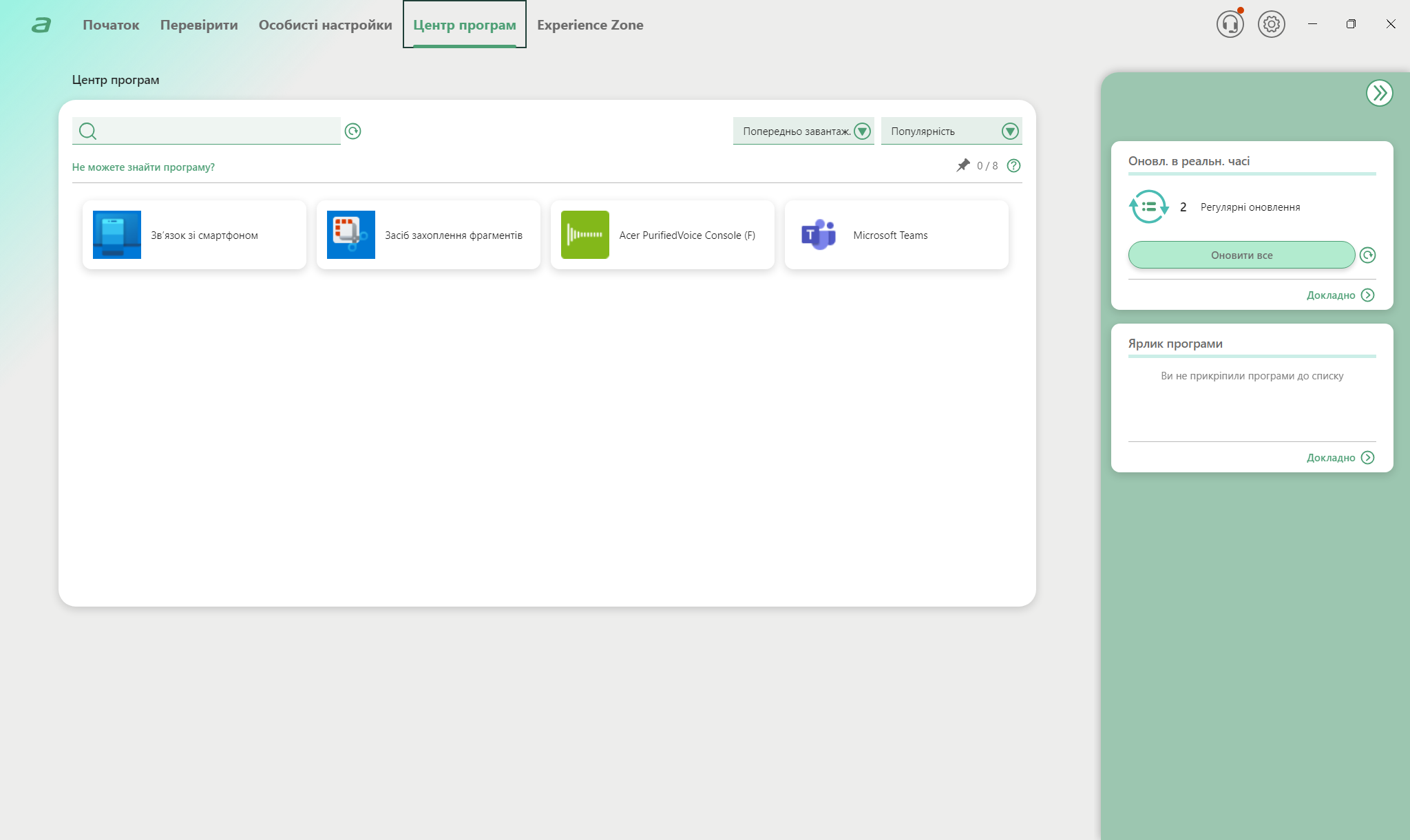Collapse the side panel with the double arrow
This screenshot has height=840, width=1410.
(x=1379, y=93)
